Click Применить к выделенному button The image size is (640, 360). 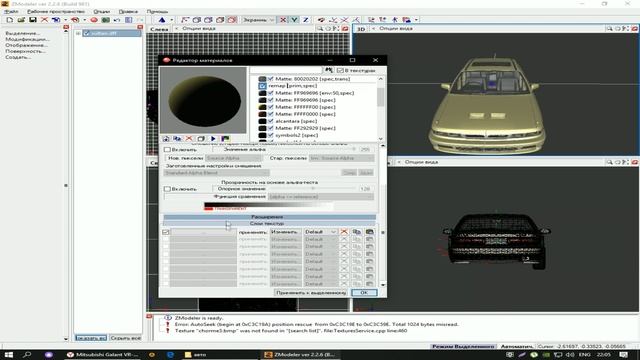pos(311,293)
